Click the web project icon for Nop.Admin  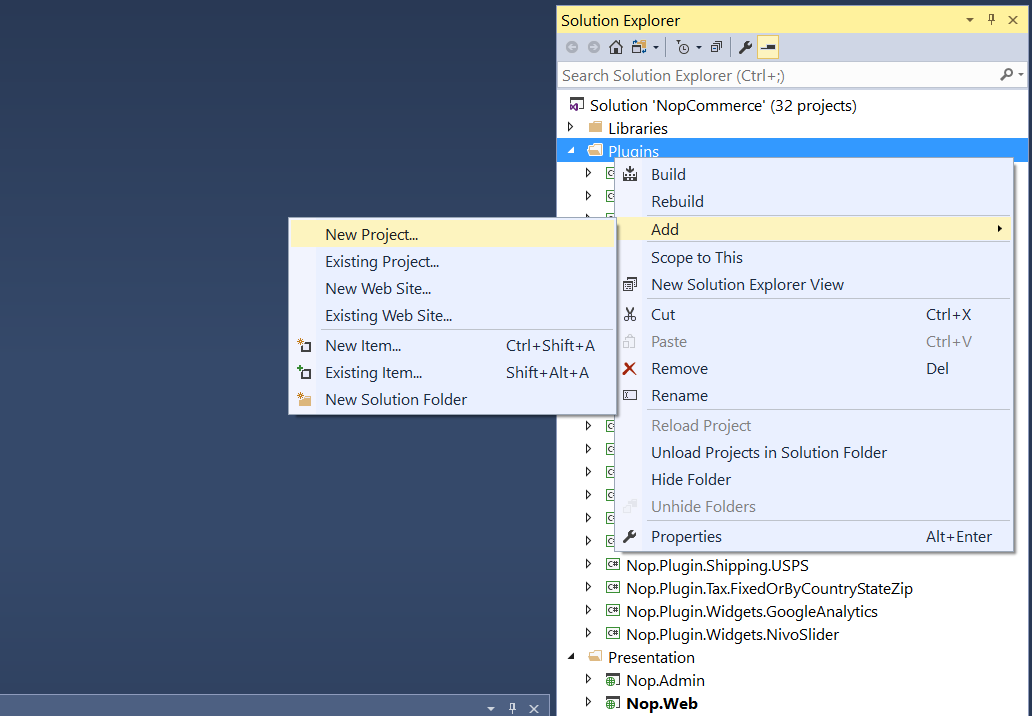pos(613,680)
